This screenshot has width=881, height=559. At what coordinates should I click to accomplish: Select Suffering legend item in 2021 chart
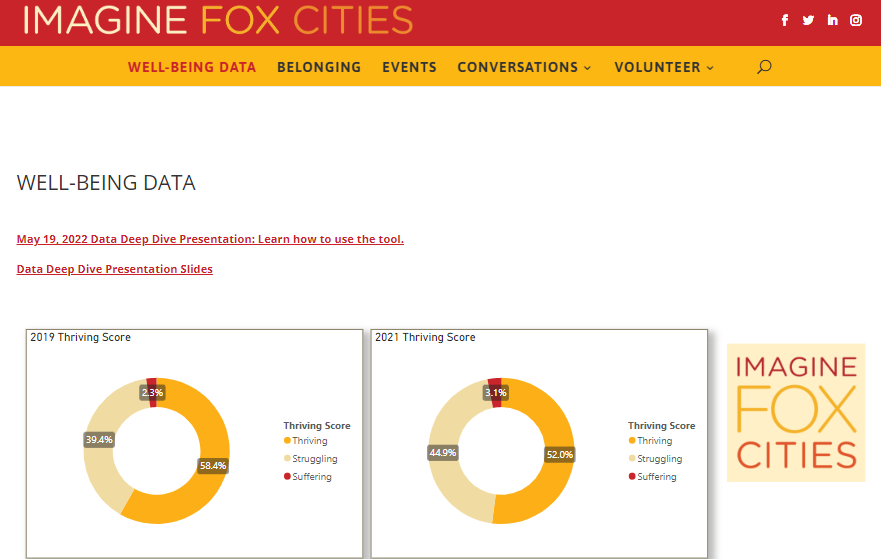point(653,476)
